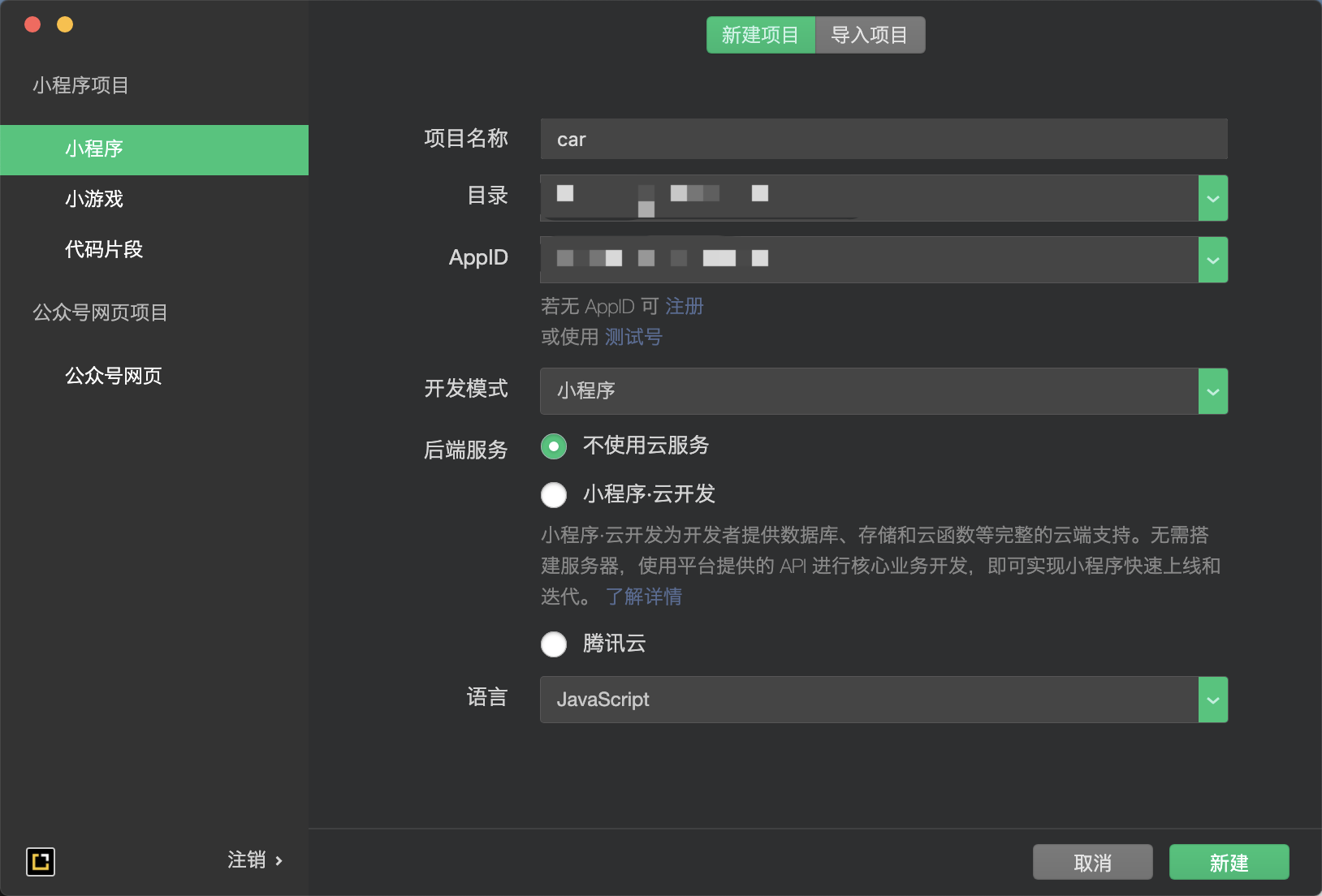
Task: Expand the 开发模式 dropdown arrow
Action: (x=1213, y=391)
